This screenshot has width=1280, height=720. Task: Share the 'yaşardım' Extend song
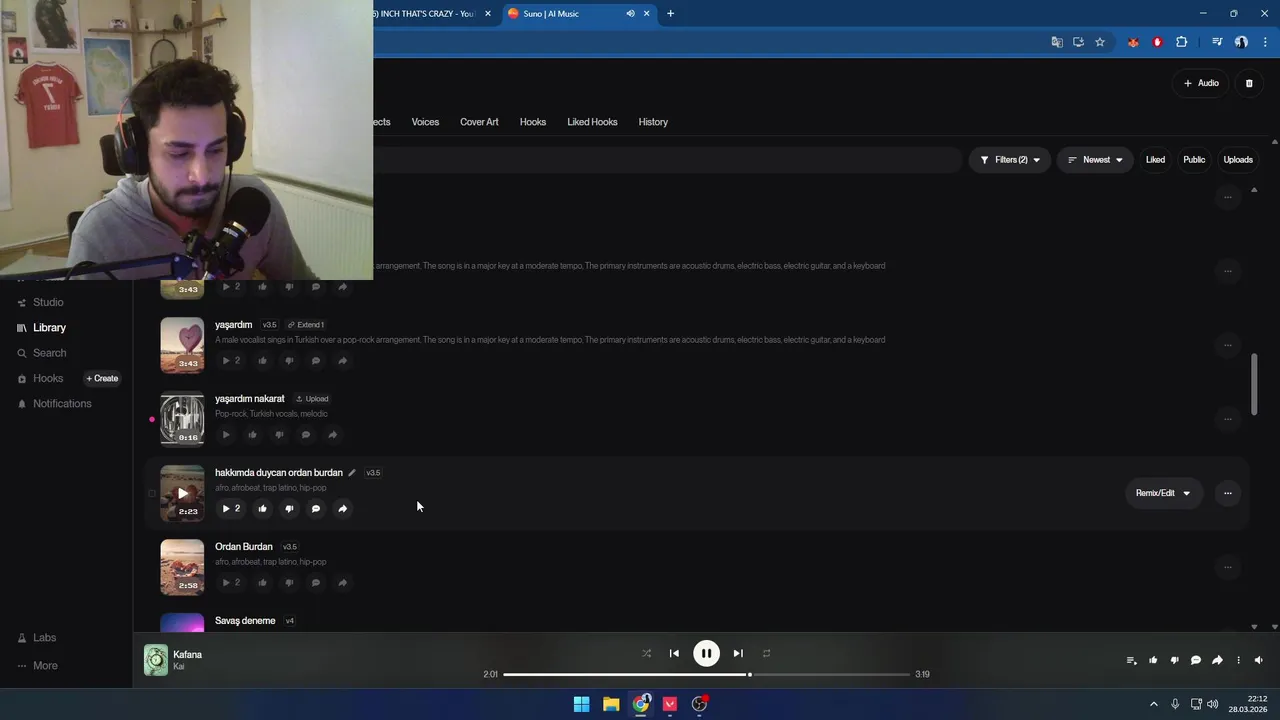click(342, 361)
